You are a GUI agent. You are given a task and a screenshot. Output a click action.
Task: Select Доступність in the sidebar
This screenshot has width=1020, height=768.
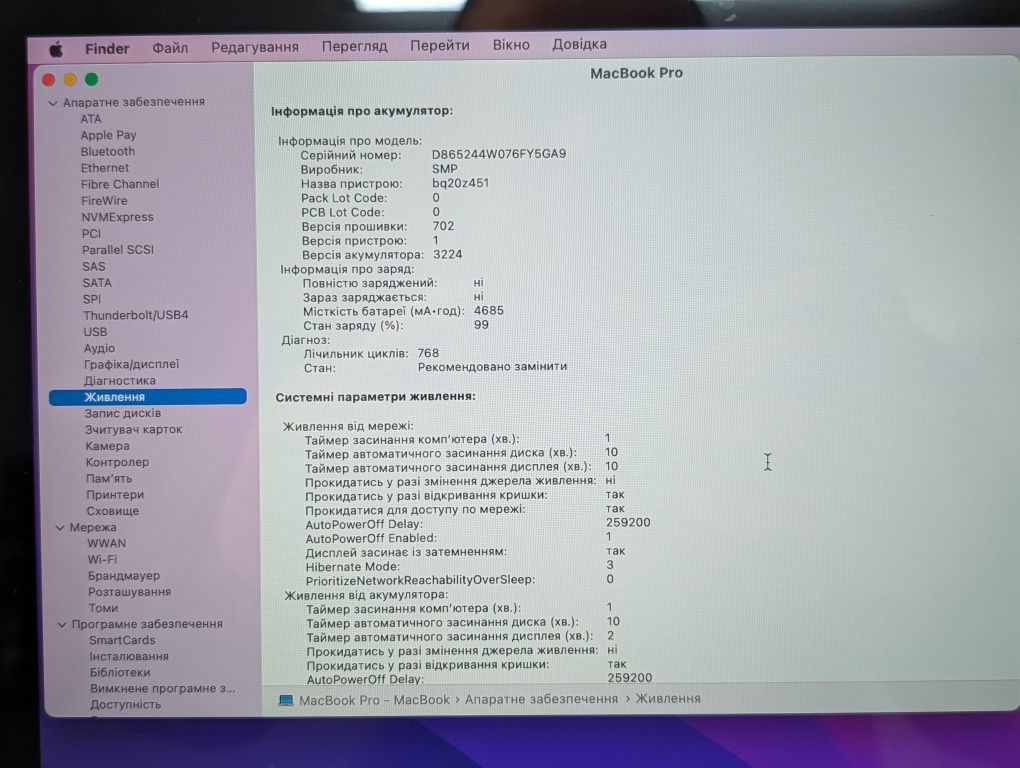tap(126, 705)
